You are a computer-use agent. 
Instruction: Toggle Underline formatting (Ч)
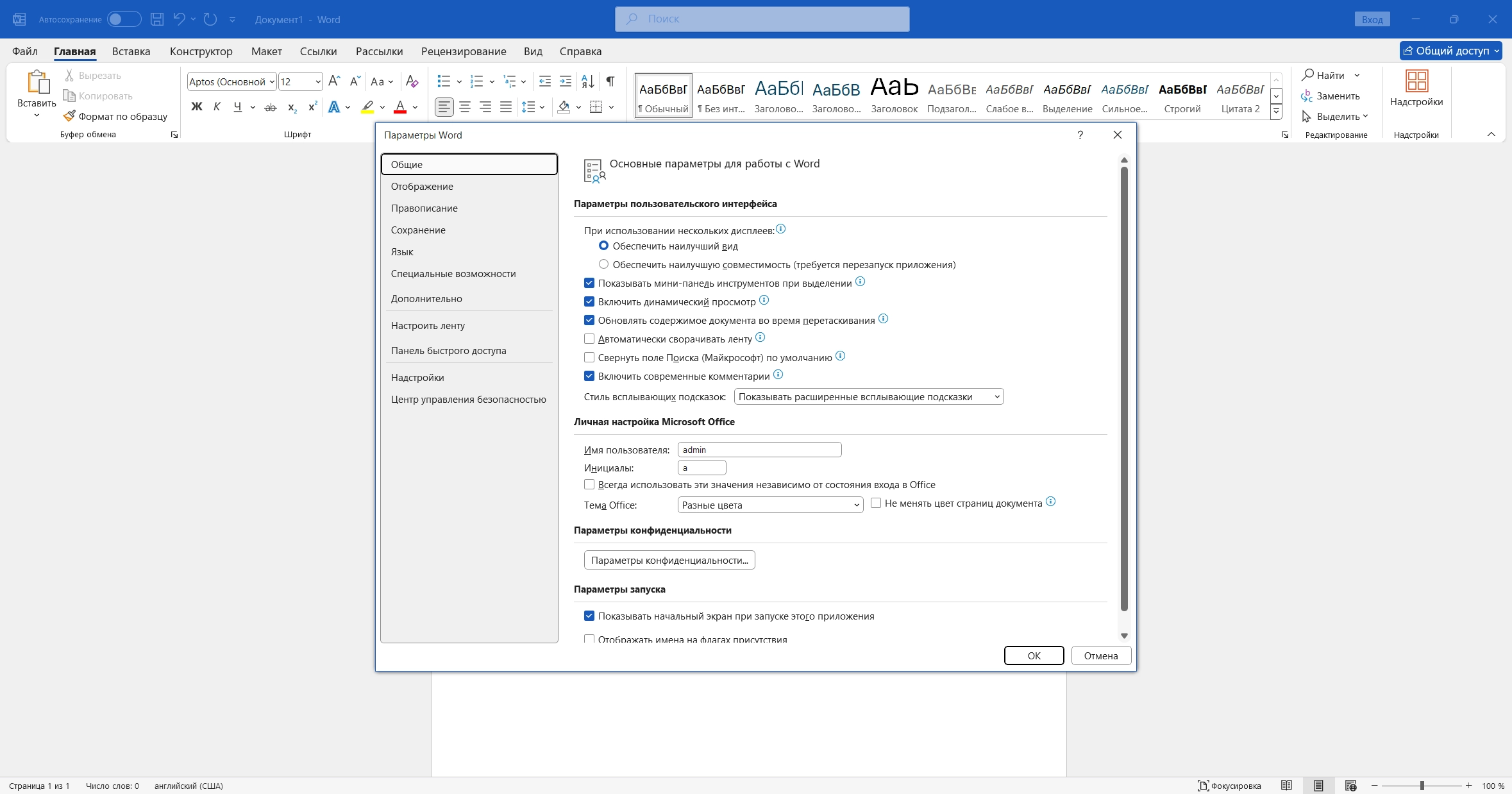coord(238,106)
